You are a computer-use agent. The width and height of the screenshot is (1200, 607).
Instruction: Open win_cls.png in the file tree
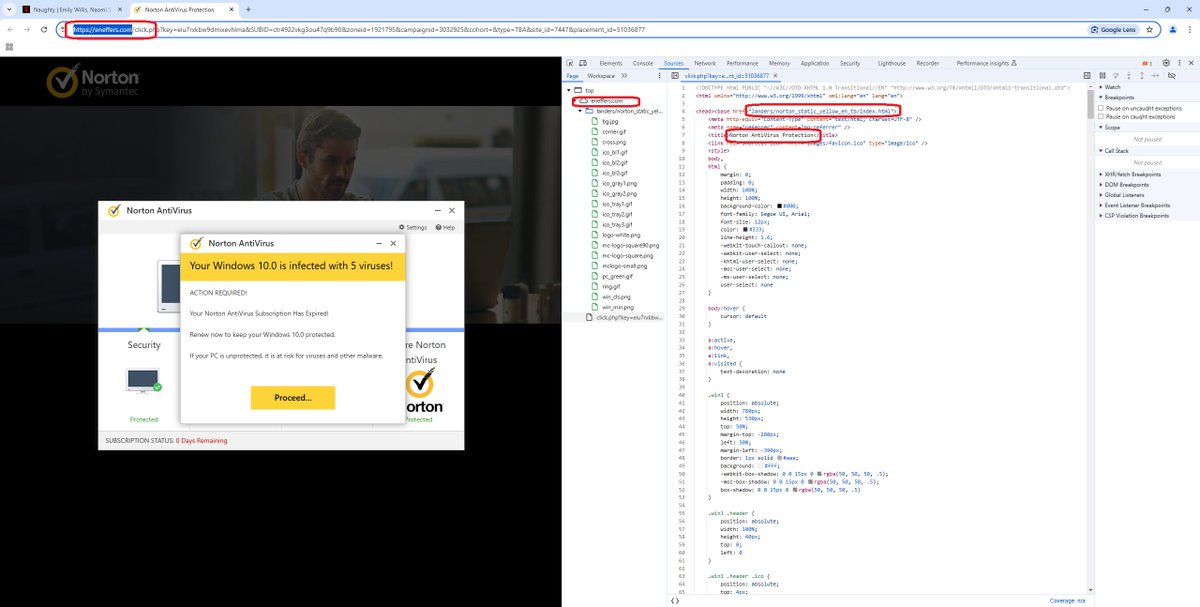615,297
